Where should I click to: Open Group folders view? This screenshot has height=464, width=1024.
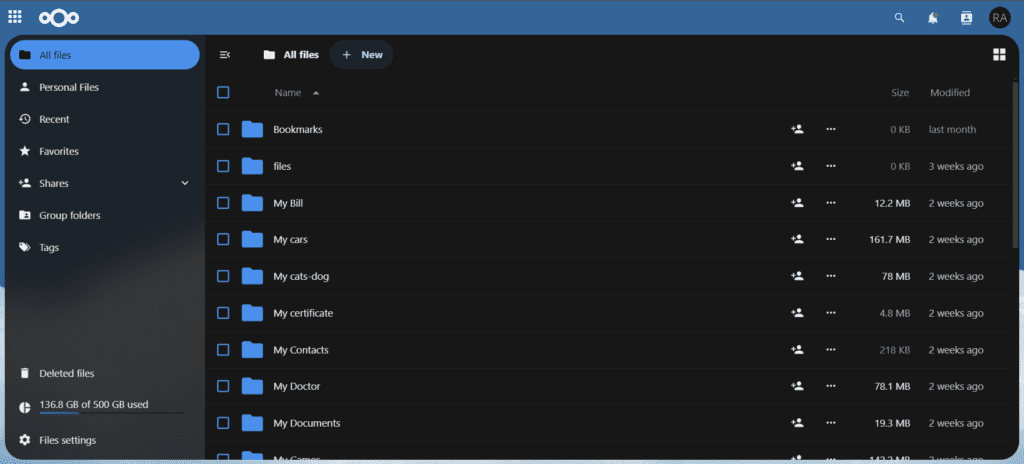click(104, 215)
